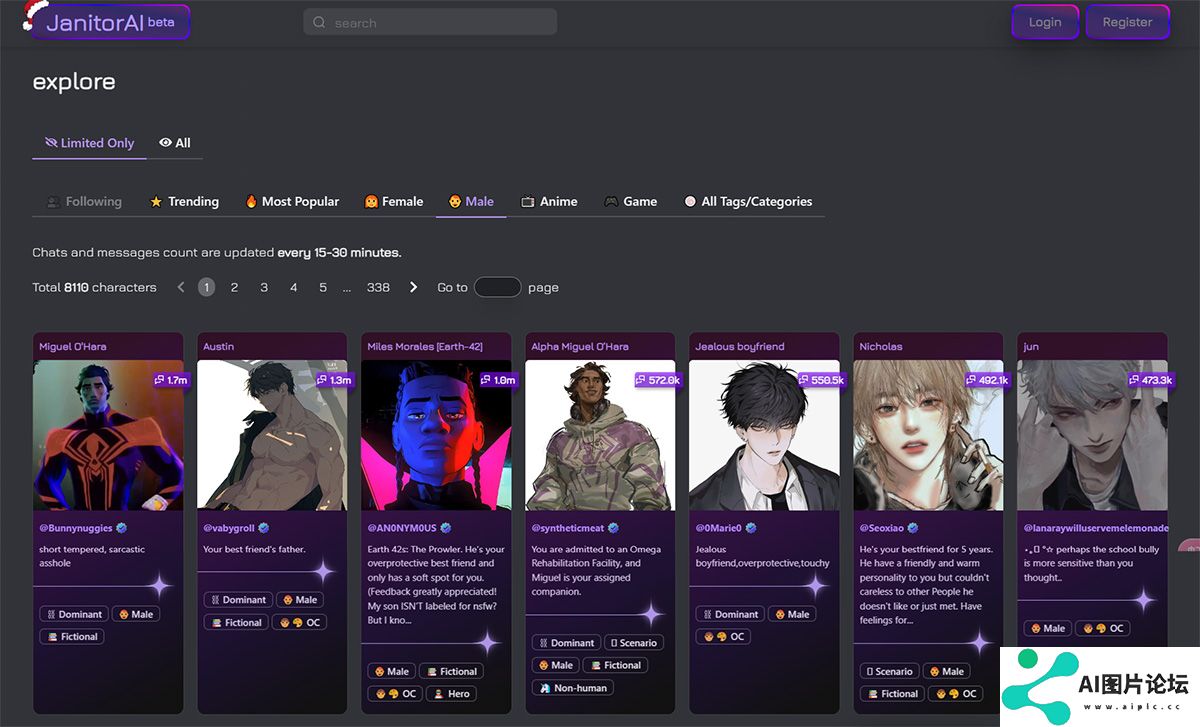
Task: Select OC tag on Austin card
Action: click(x=299, y=622)
